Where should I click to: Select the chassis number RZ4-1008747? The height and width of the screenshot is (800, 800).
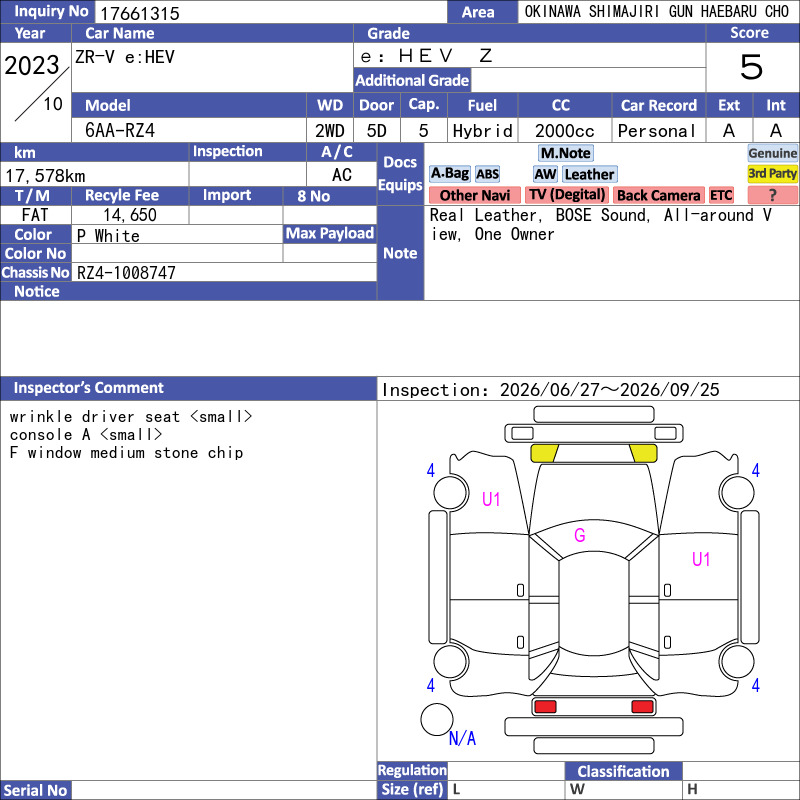pos(126,273)
